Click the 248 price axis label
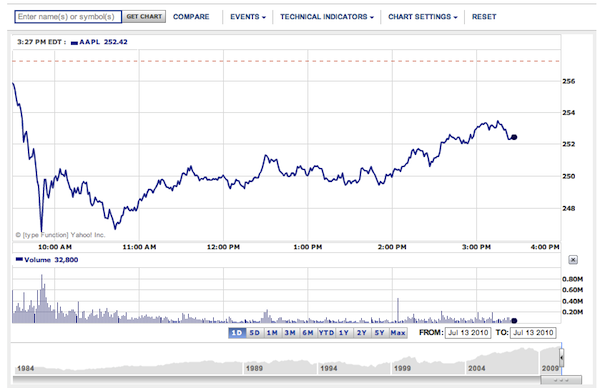The height and width of the screenshot is (388, 600). coord(569,209)
